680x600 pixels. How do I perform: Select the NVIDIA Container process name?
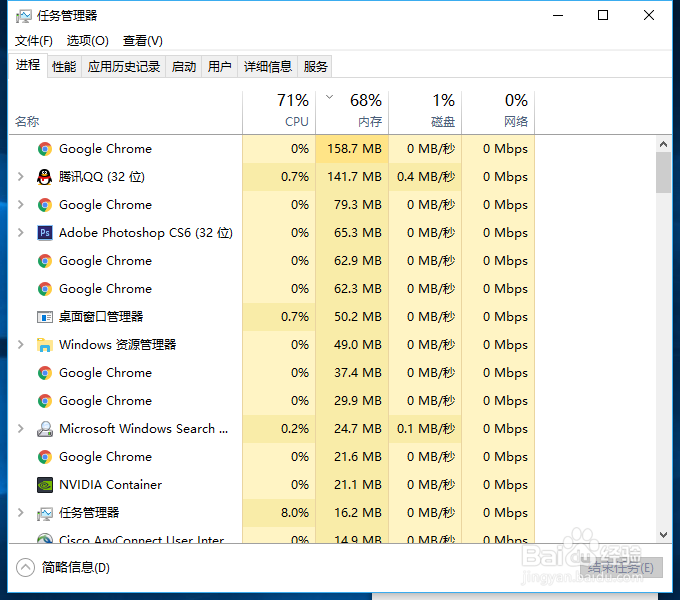(111, 485)
